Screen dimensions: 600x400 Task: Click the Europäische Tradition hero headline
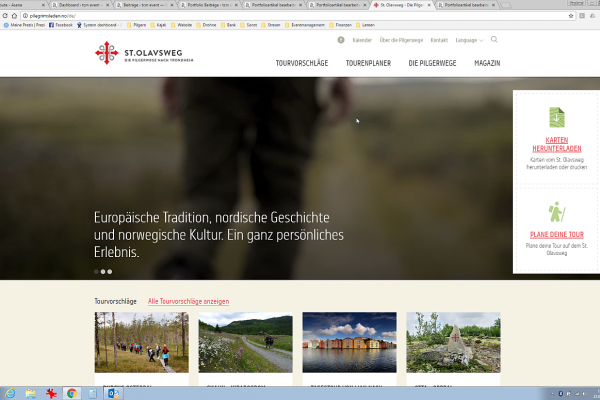(219, 235)
